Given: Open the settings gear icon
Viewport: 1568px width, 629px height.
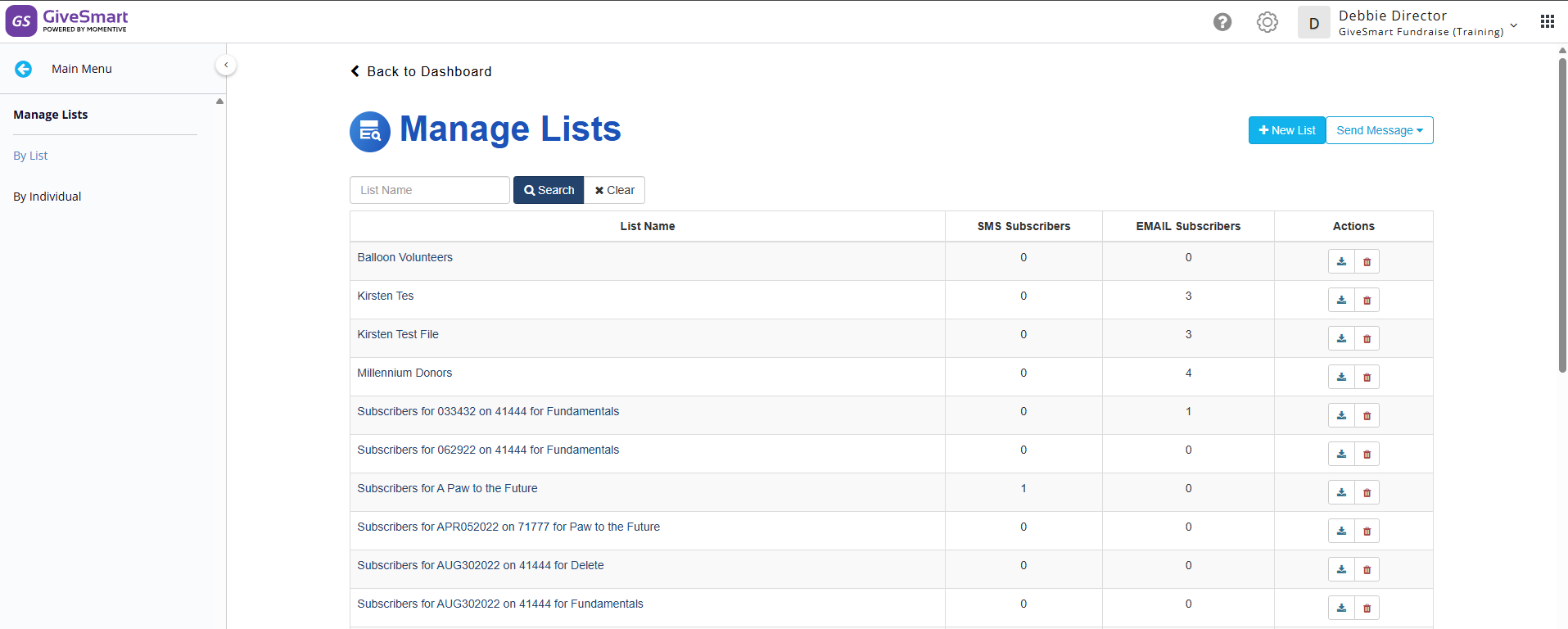Looking at the screenshot, I should (1268, 22).
